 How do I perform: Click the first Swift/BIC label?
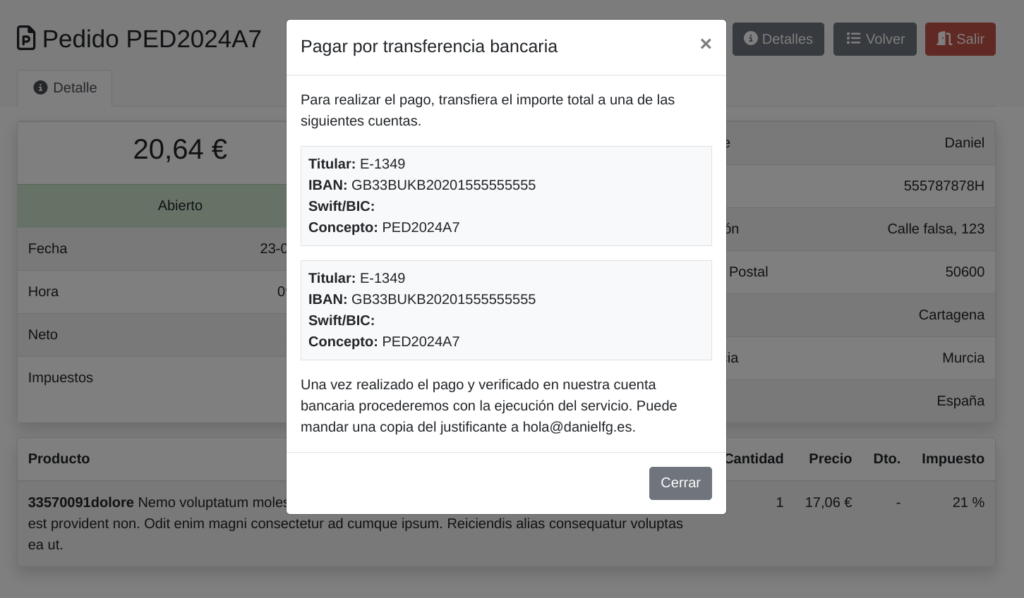click(x=342, y=206)
